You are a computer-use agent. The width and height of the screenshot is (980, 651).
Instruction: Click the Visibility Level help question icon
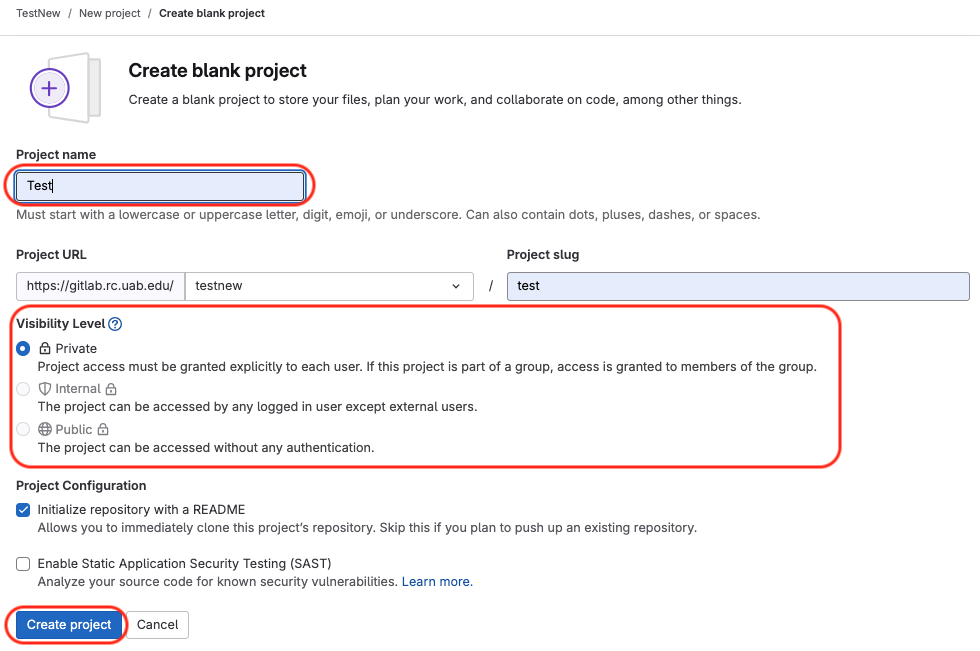point(115,324)
